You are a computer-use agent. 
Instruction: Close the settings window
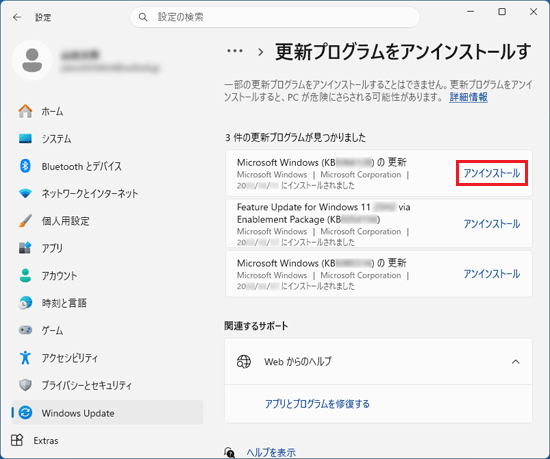[x=533, y=12]
